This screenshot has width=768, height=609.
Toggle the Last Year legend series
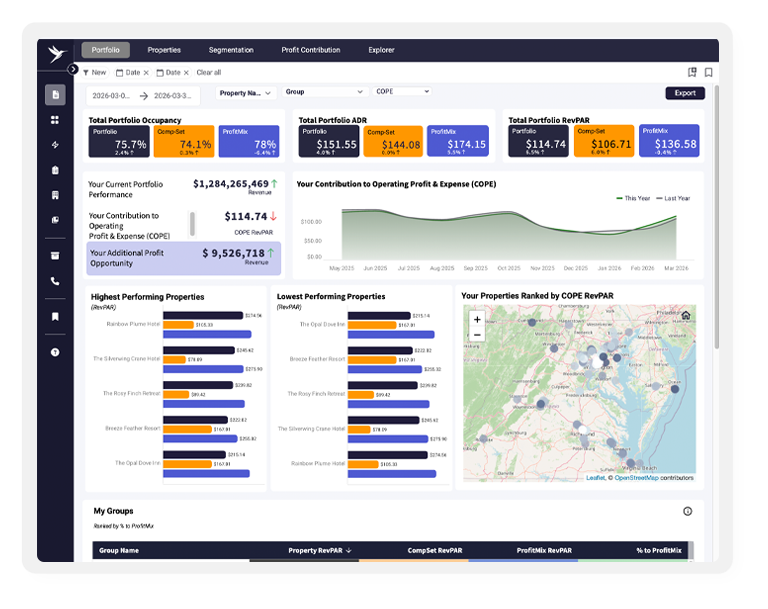click(x=673, y=198)
